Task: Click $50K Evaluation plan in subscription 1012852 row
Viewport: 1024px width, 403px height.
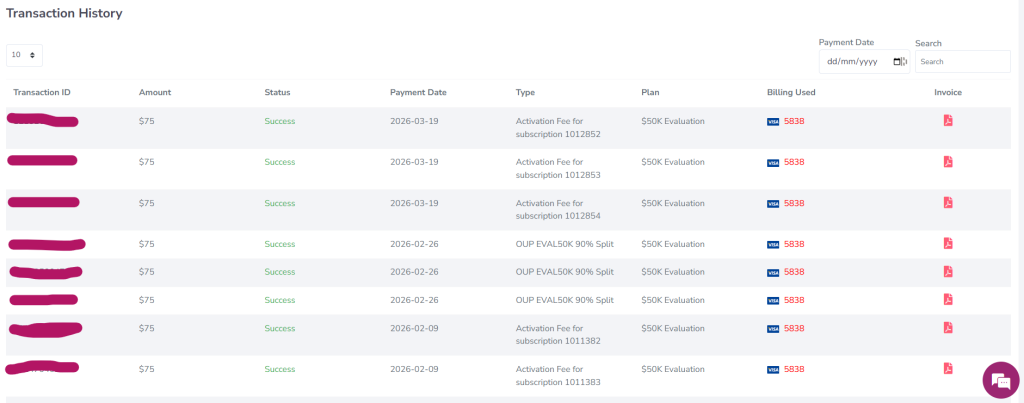Action: [673, 121]
